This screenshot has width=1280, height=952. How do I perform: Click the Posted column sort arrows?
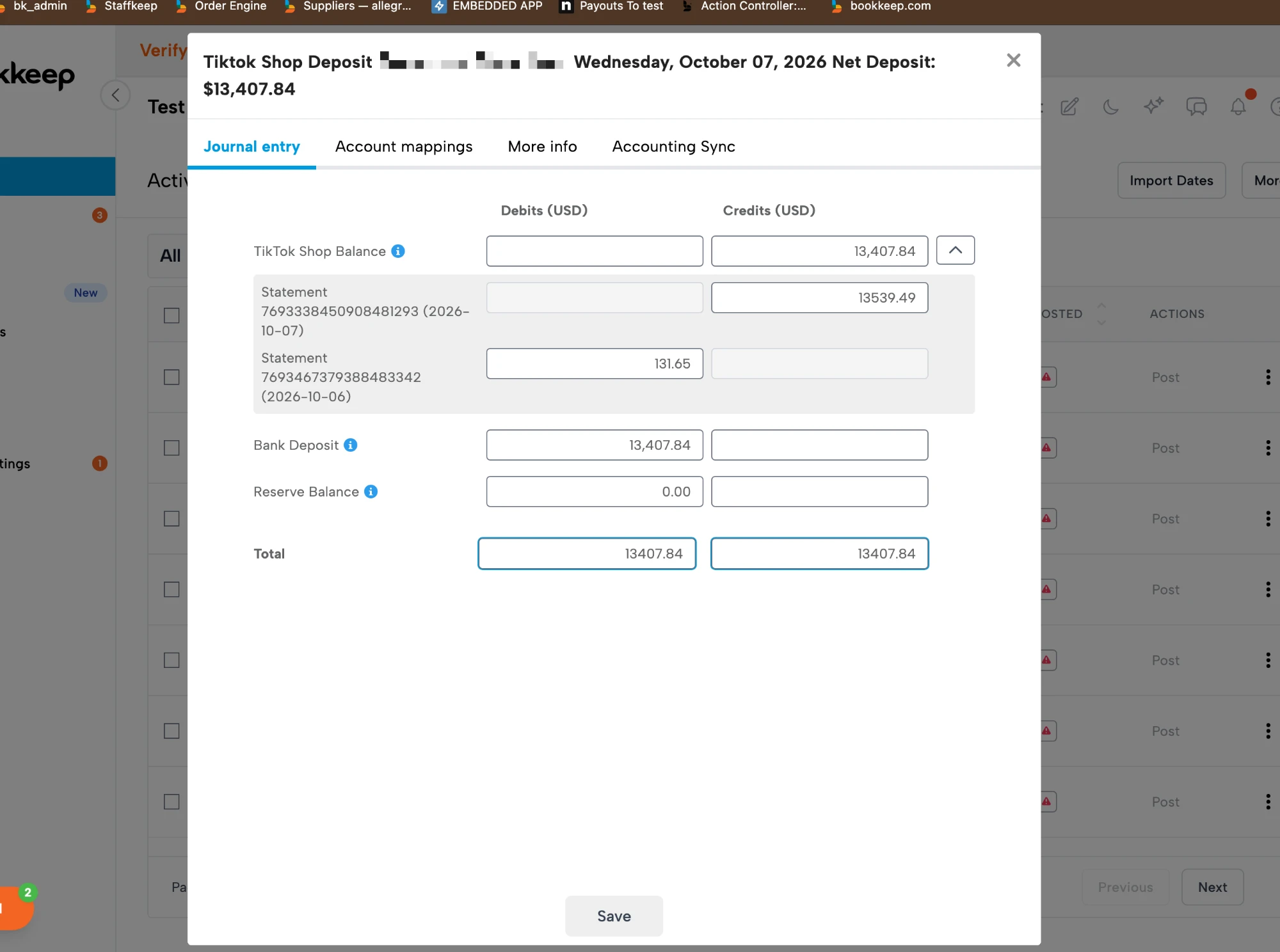tap(1101, 313)
